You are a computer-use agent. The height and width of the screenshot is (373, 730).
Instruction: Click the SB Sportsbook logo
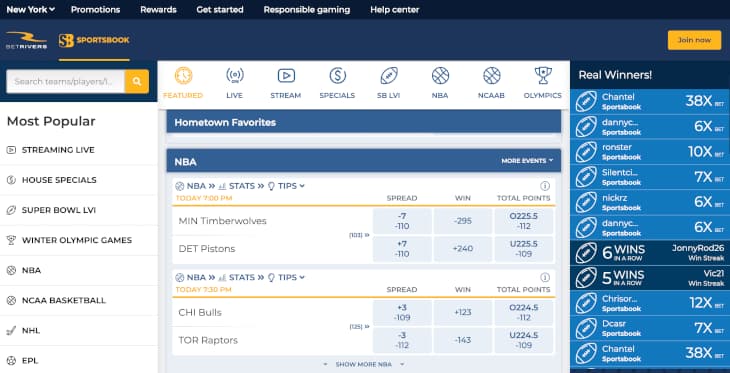click(94, 41)
